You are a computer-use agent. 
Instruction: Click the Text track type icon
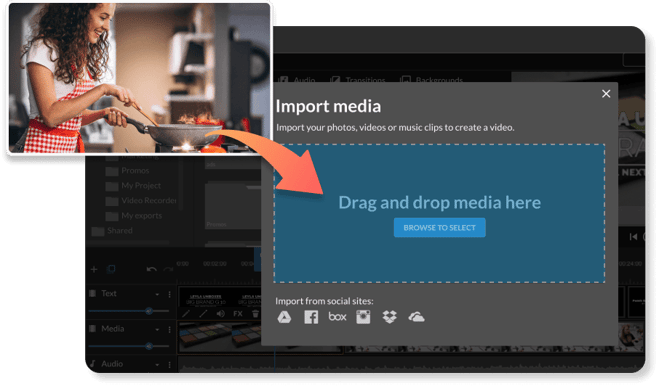click(92, 293)
